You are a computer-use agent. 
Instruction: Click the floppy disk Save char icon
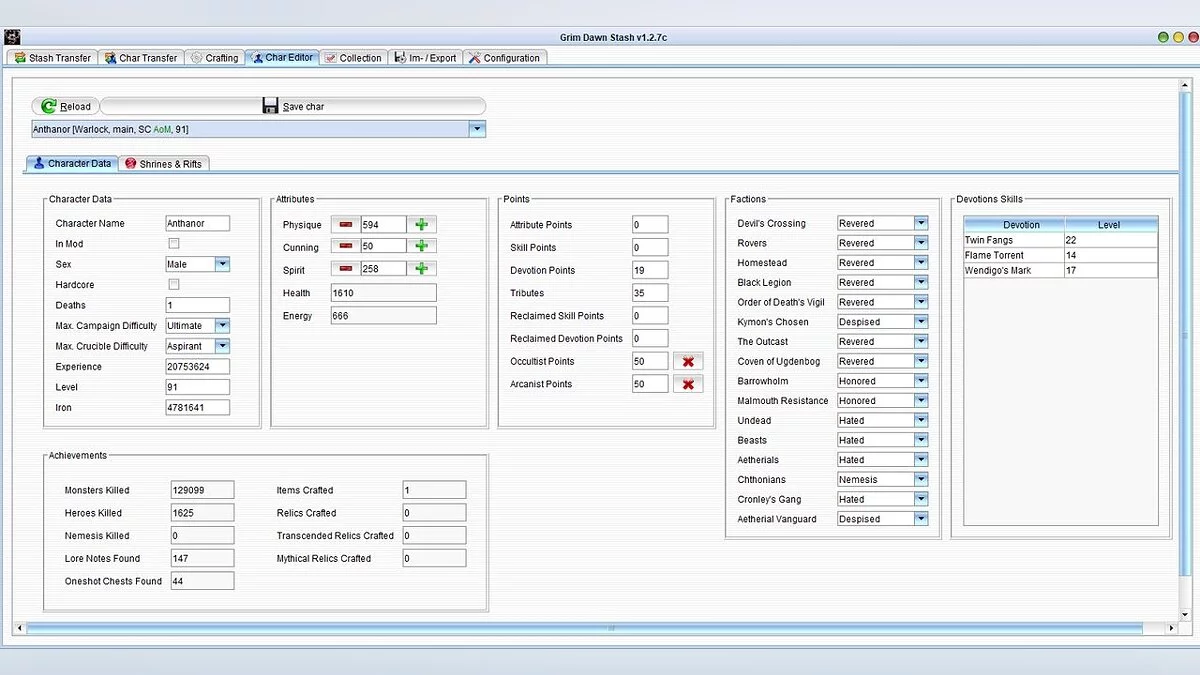(x=271, y=106)
